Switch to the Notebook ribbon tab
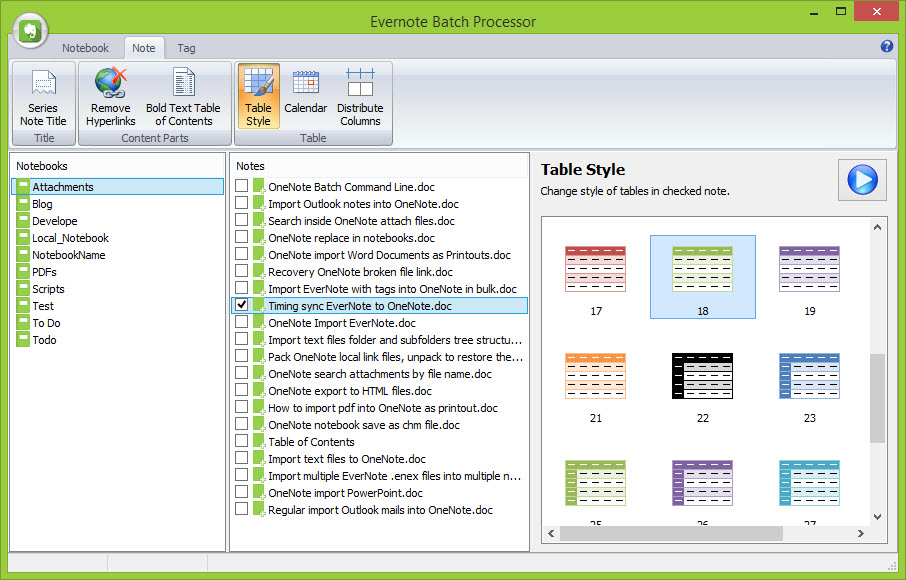 [x=86, y=48]
